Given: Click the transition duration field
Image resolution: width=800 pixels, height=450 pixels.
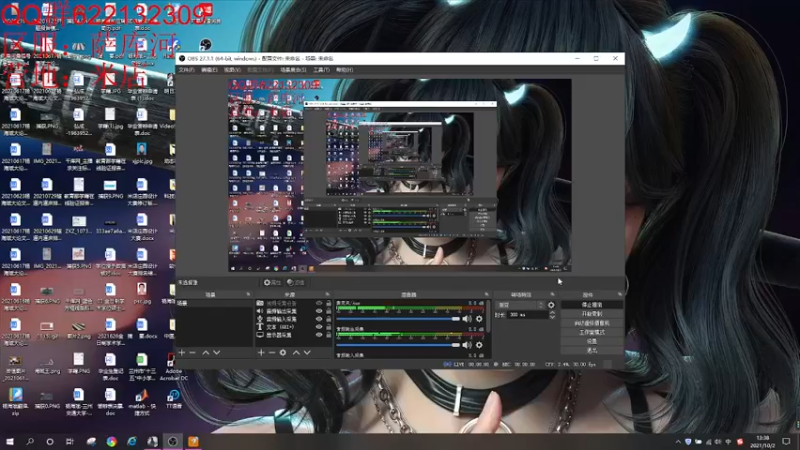Looking at the screenshot, I should pos(527,315).
